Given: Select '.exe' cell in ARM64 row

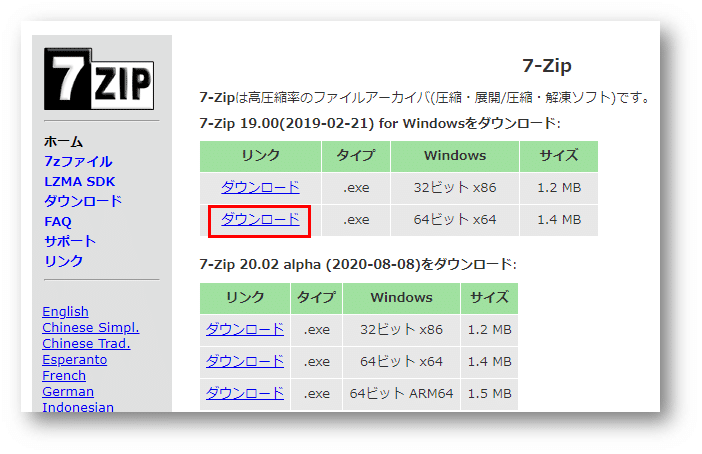Looking at the screenshot, I should tap(317, 394).
